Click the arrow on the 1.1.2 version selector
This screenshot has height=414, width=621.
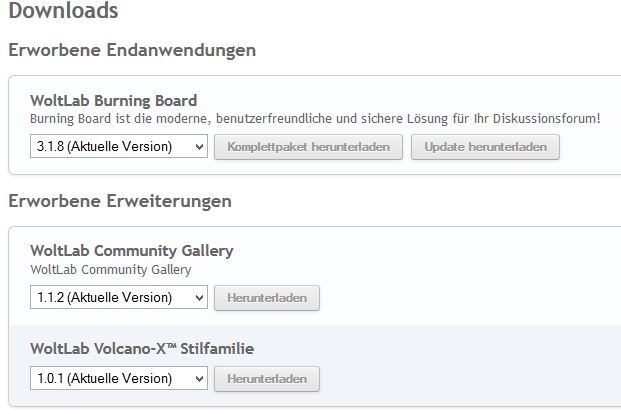(198, 297)
